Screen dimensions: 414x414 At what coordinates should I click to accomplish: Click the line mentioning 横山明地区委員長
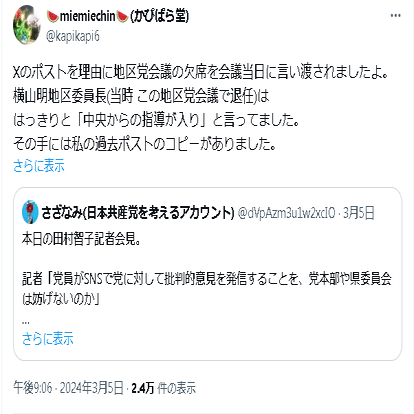click(x=141, y=96)
